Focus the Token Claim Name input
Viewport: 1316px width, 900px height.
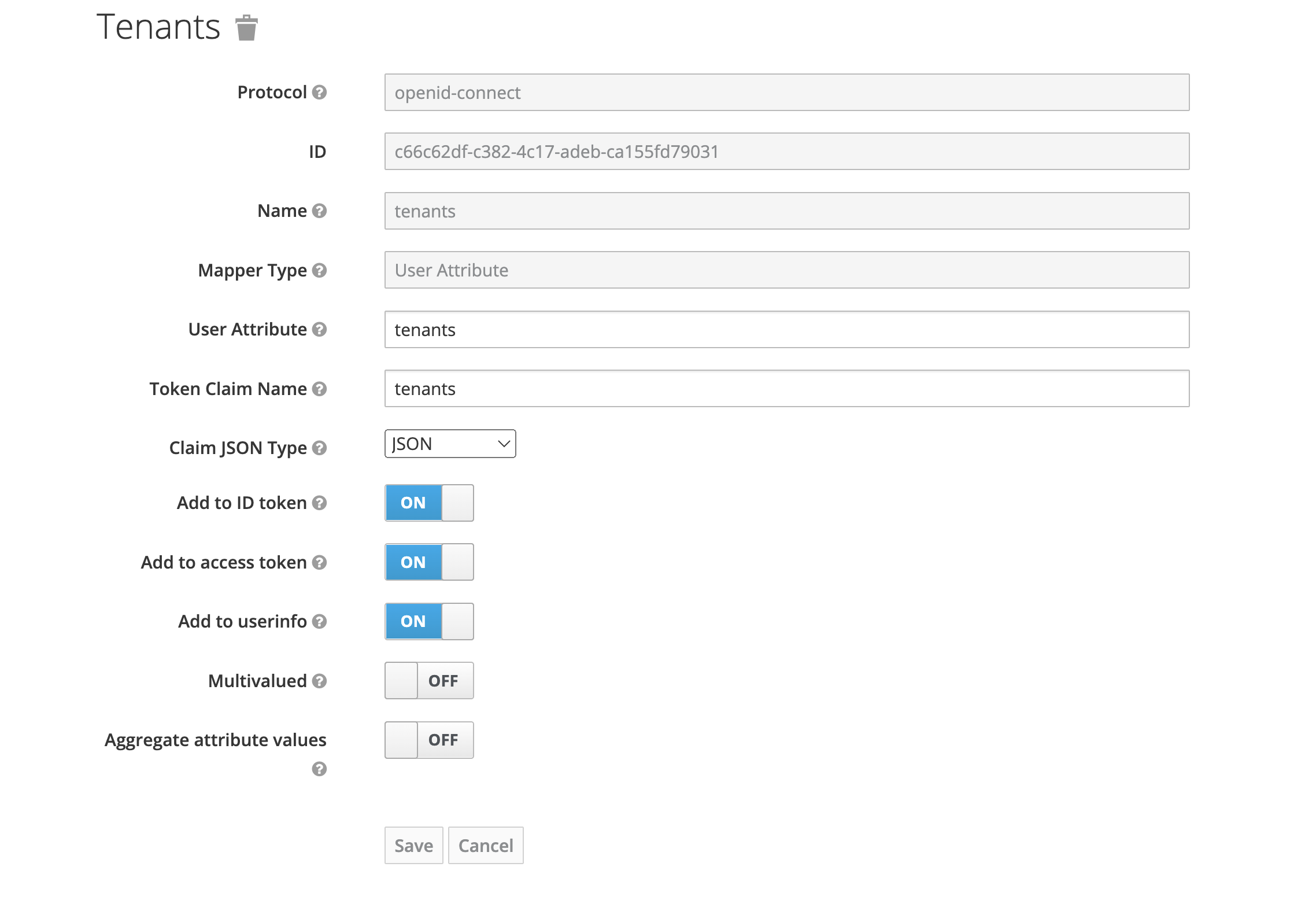(786, 389)
